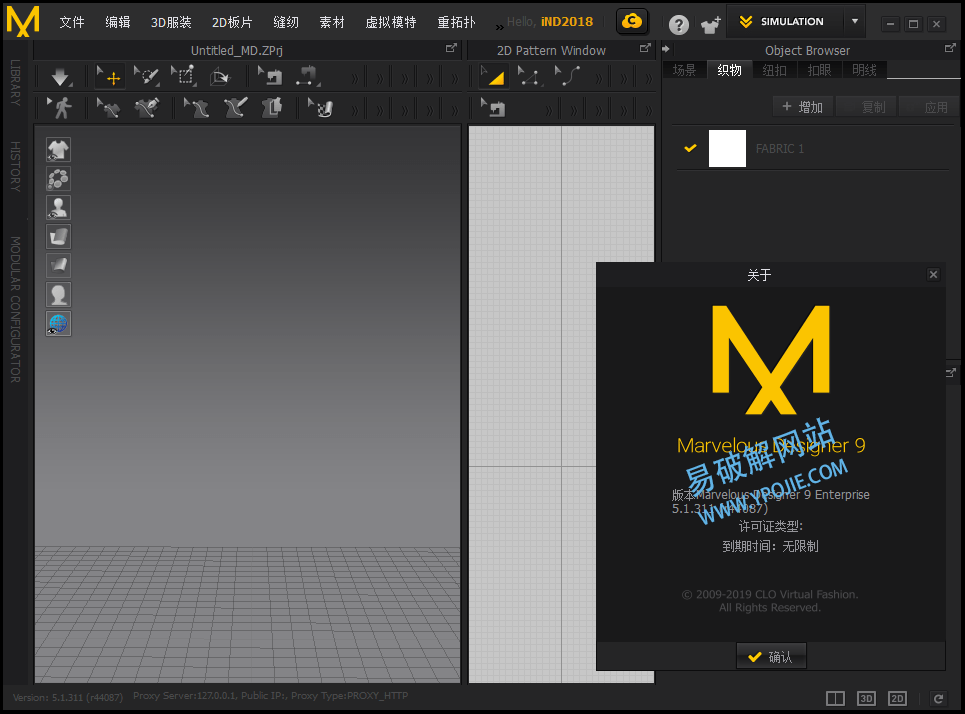Pop out the Untitled_MD.ZPrj 3D window
The image size is (965, 714).
(451, 48)
